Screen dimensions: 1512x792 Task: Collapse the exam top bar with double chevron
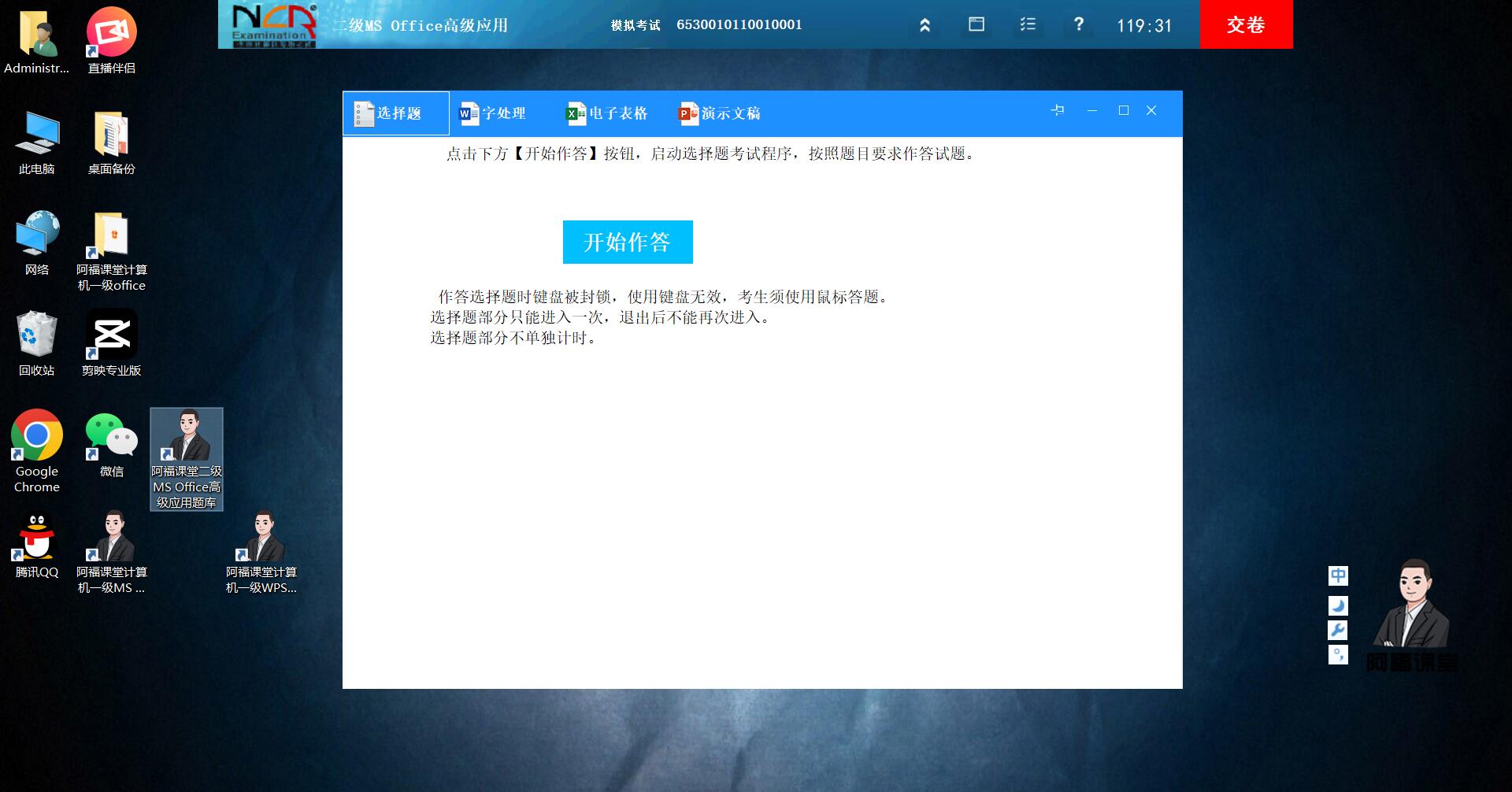[925, 24]
